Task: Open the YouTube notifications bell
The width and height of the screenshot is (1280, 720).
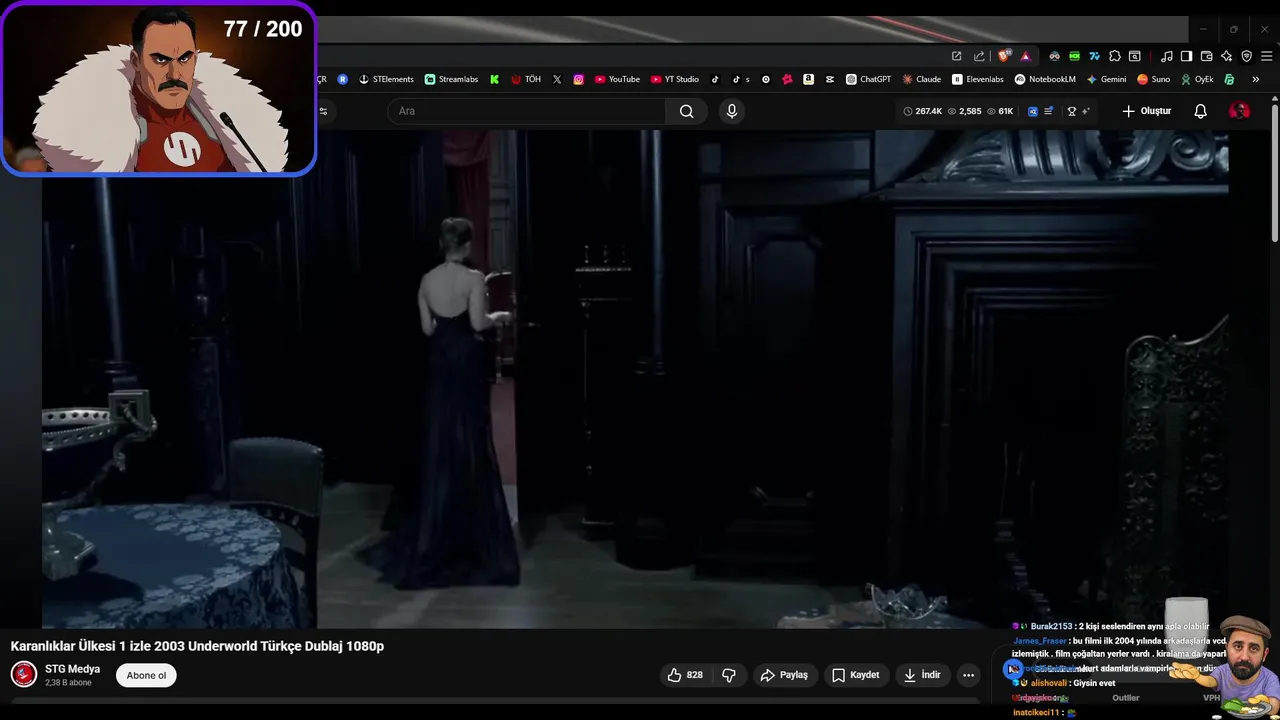Action: click(1201, 111)
